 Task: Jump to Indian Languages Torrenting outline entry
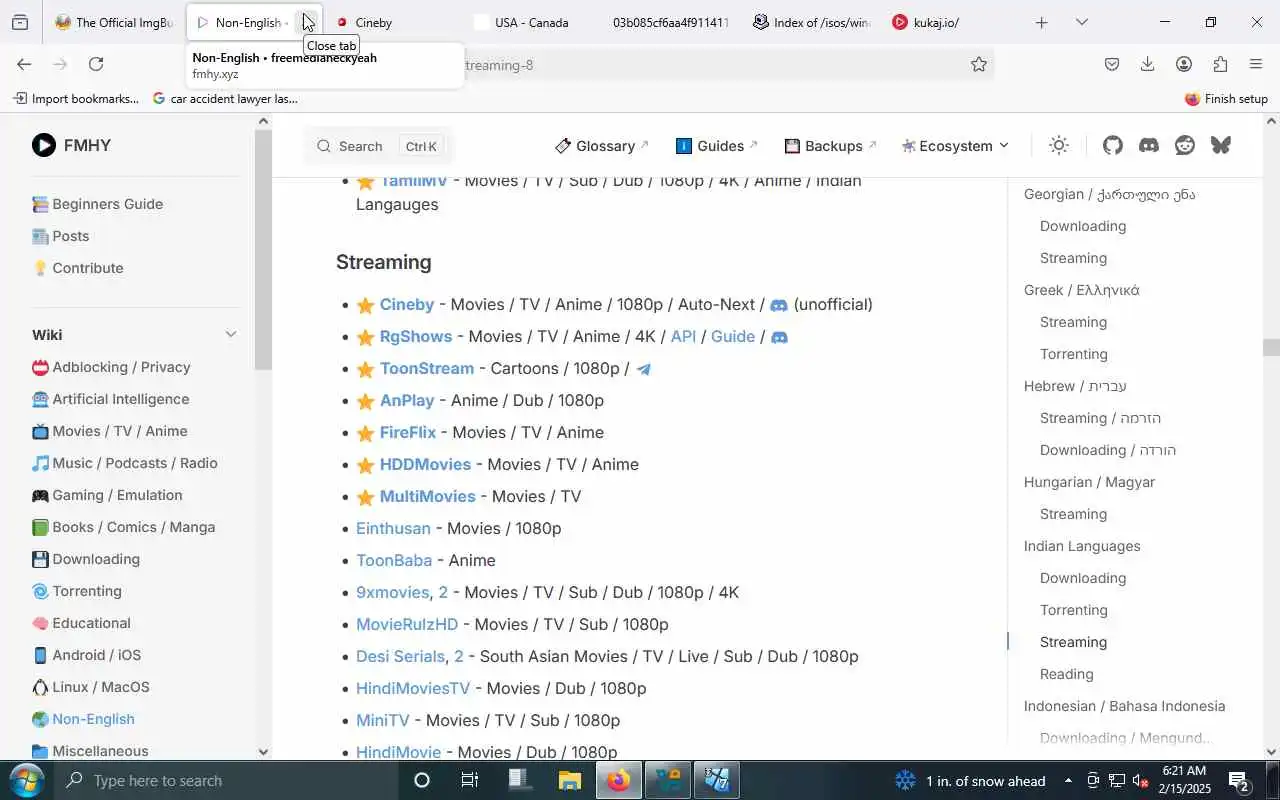[x=1074, y=610]
